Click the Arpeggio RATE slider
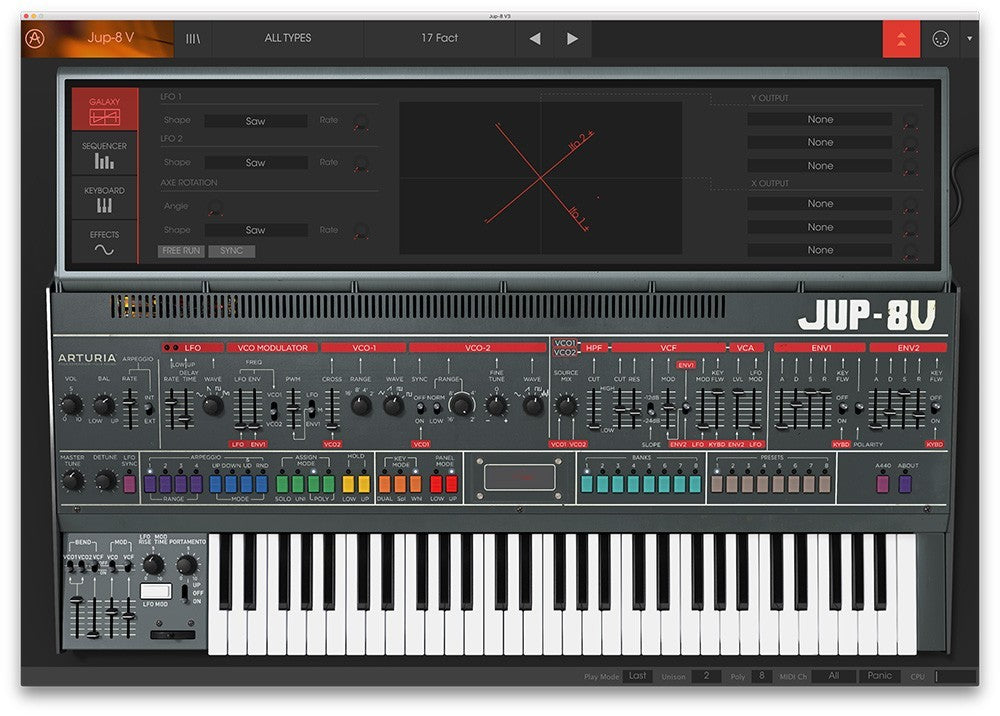1000x716 pixels. 129,407
